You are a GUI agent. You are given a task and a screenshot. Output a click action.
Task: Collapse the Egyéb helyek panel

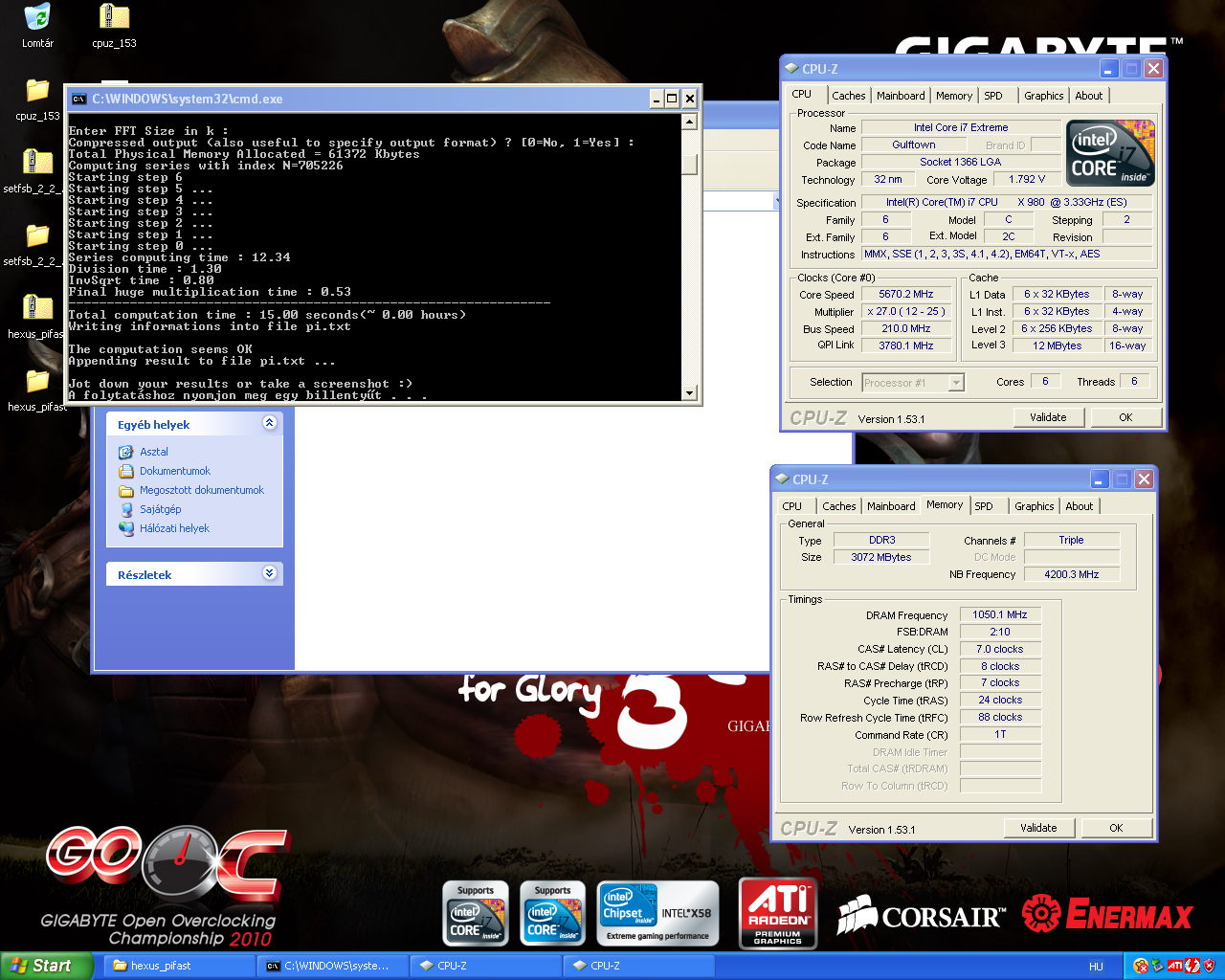point(270,423)
